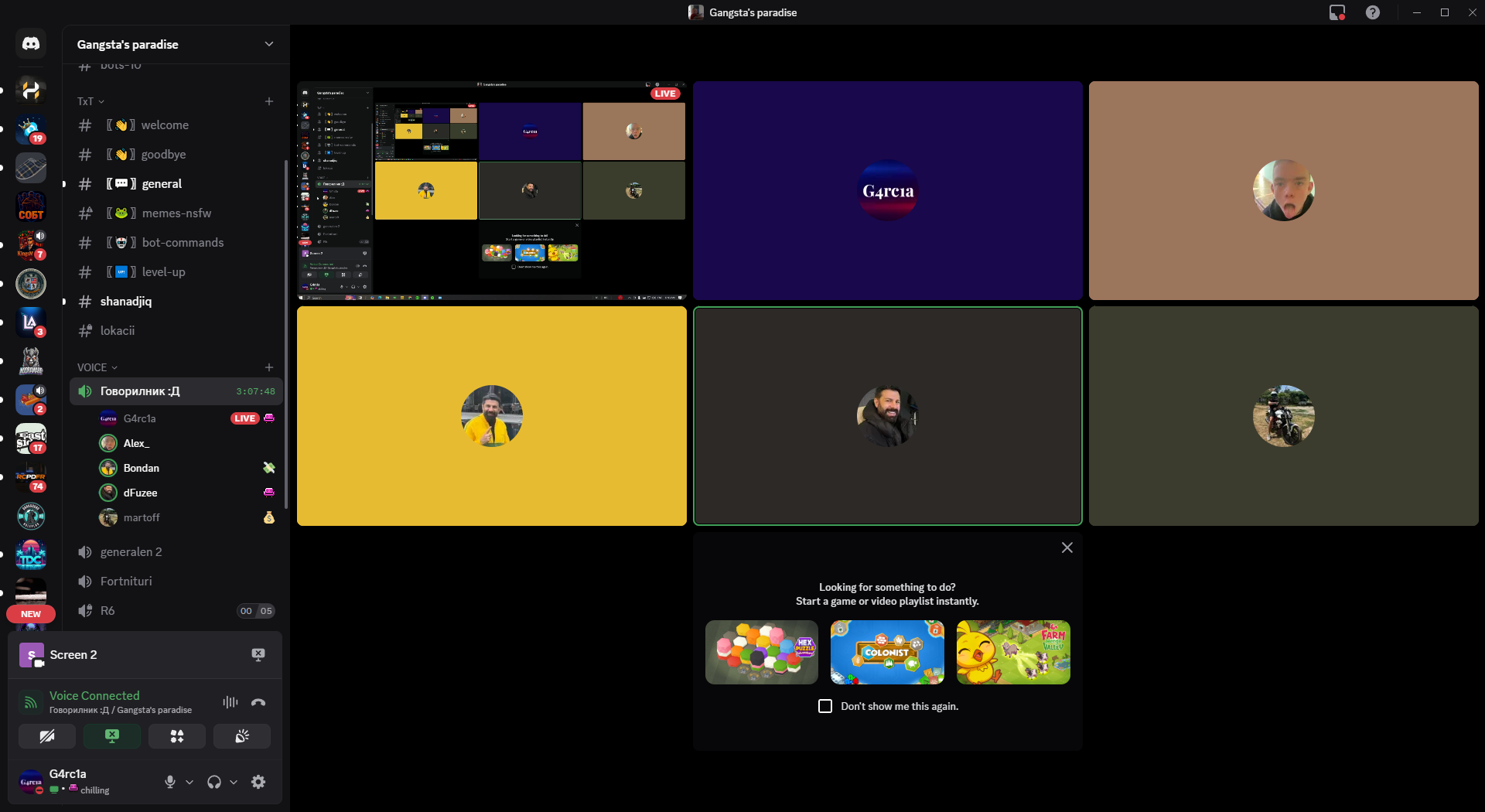Image resolution: width=1485 pixels, height=812 pixels.
Task: Open the goodbye text channel
Action: tap(176, 155)
